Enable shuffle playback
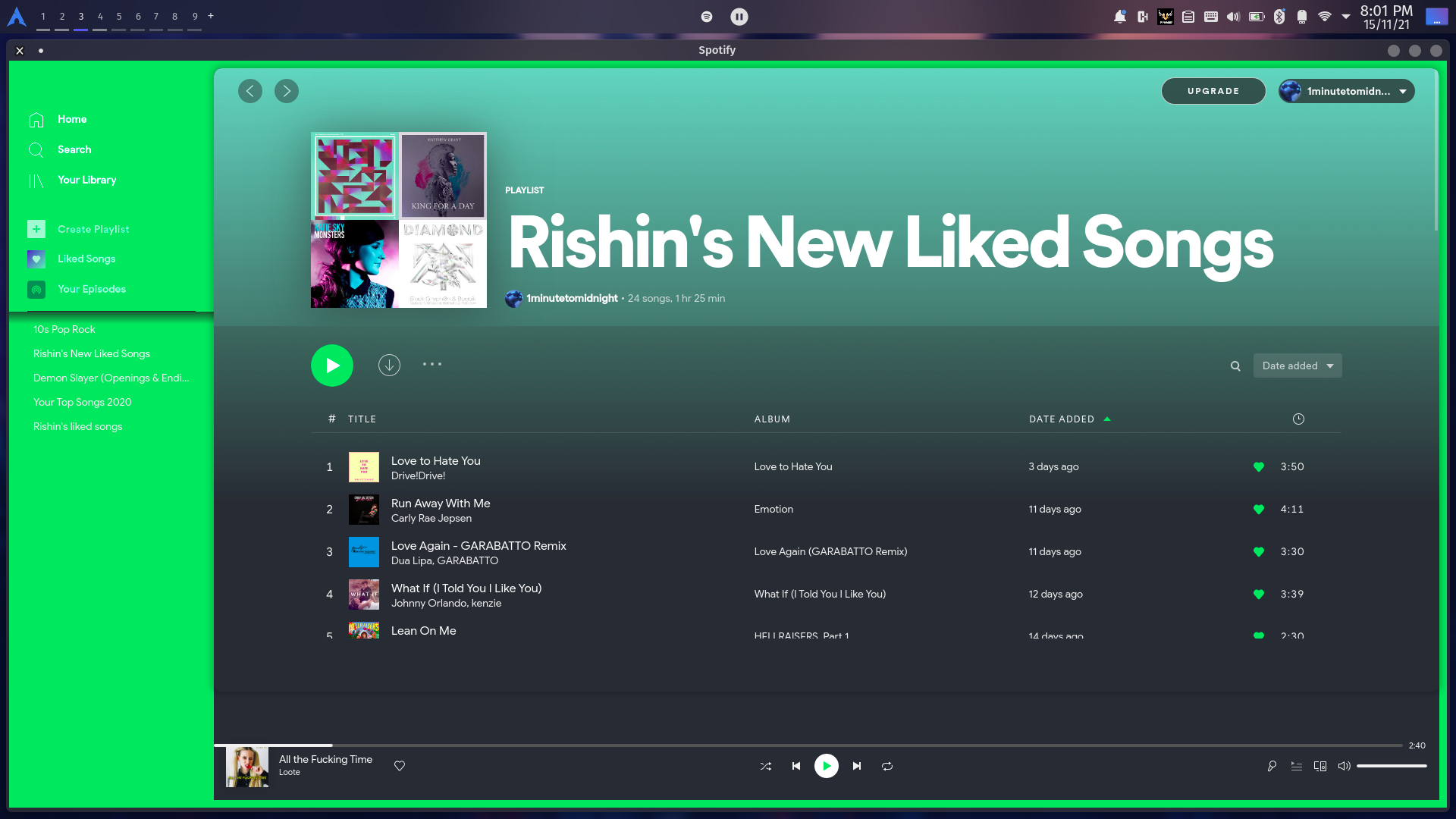Viewport: 1456px width, 819px height. click(x=766, y=766)
